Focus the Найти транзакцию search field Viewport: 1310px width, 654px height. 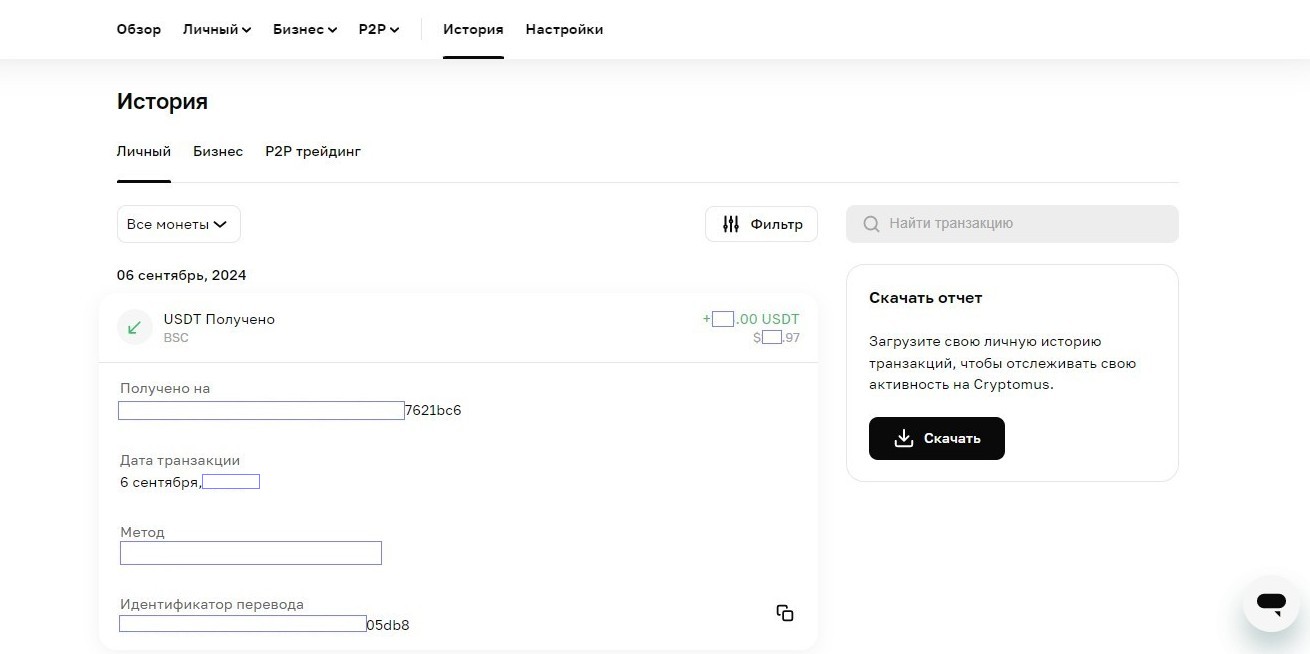click(x=1012, y=224)
